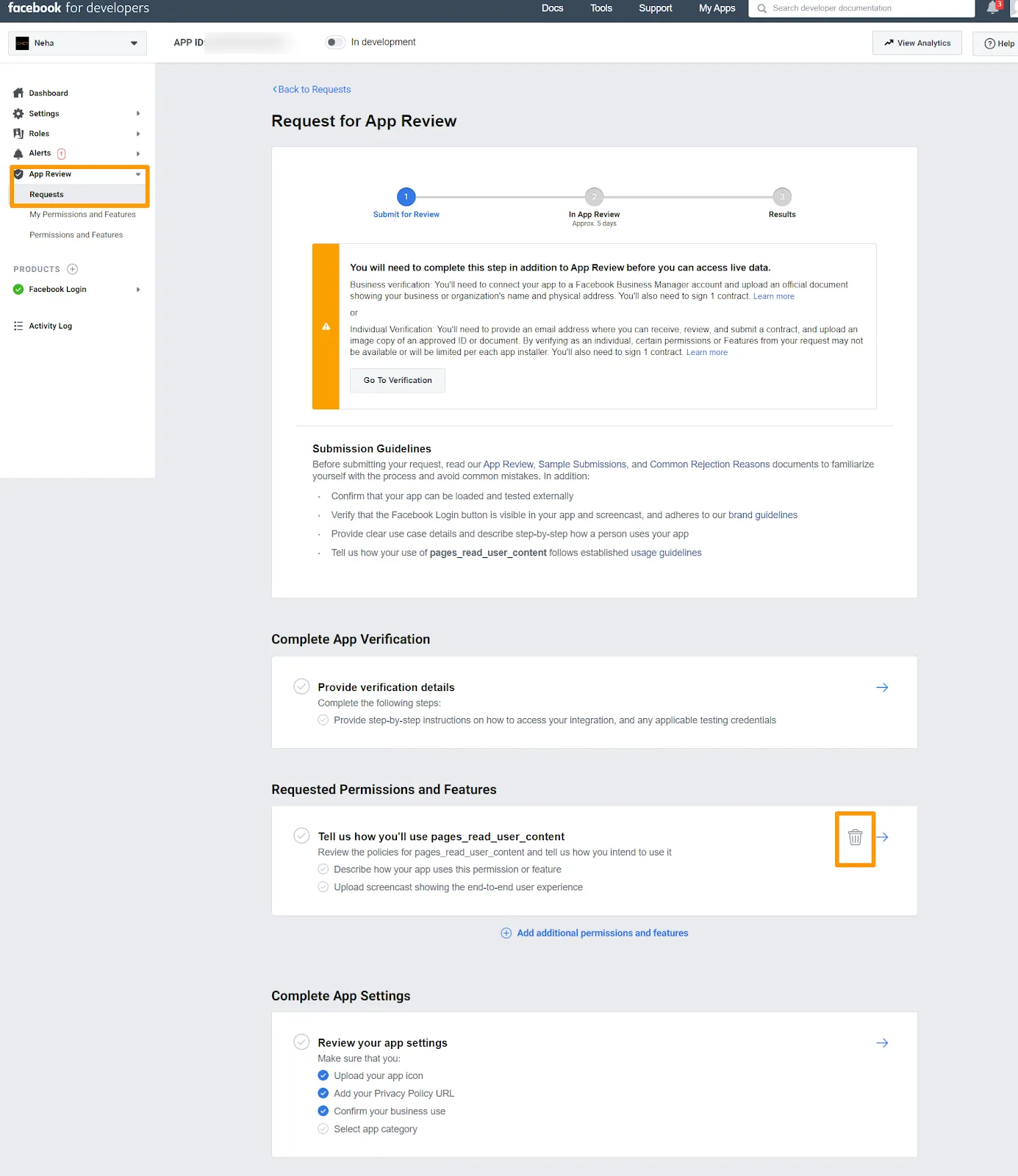This screenshot has width=1018, height=1176.
Task: Click the search magnifier icon
Action: pyautogui.click(x=762, y=9)
